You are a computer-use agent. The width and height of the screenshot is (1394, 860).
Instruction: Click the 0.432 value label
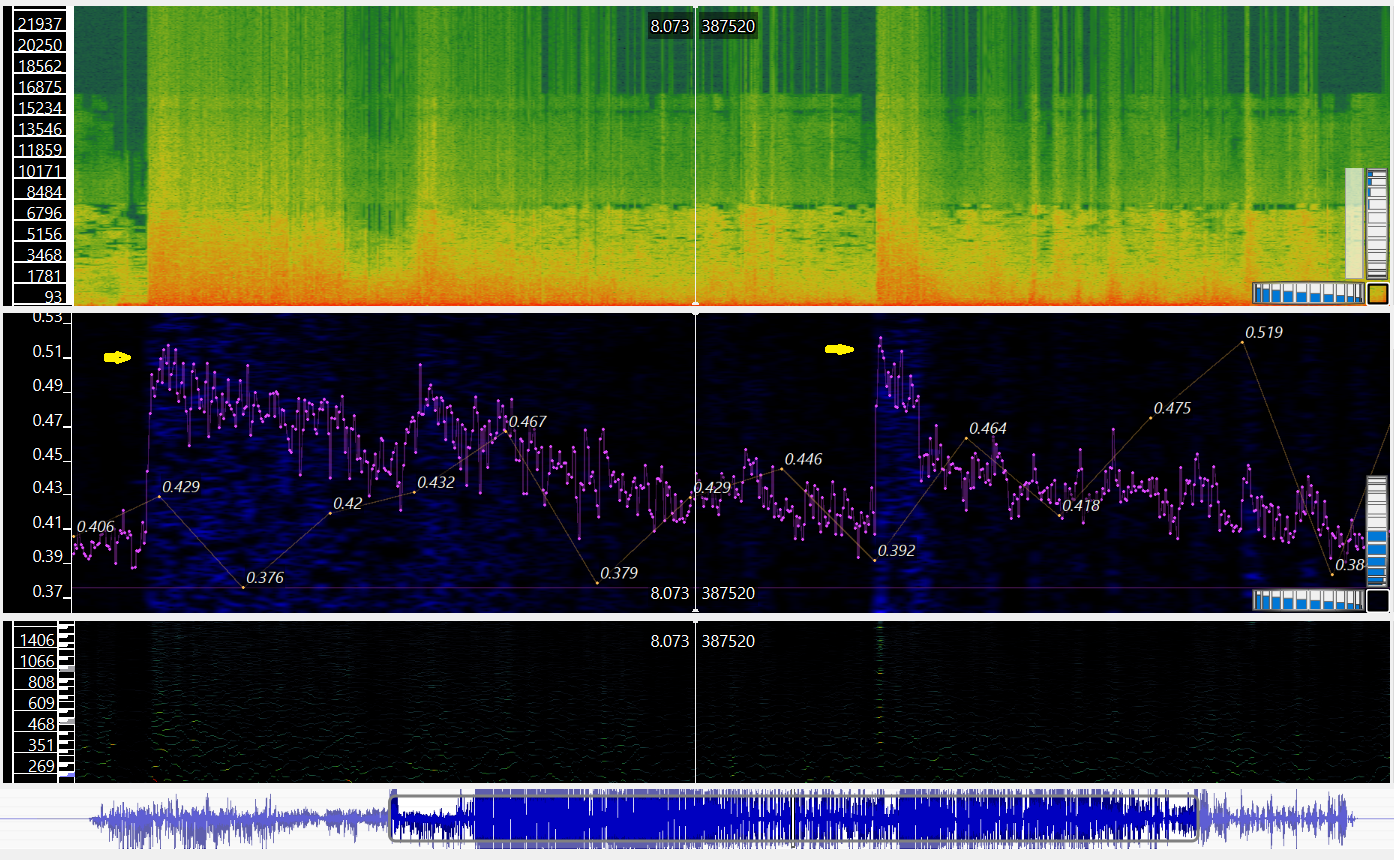[x=435, y=482]
